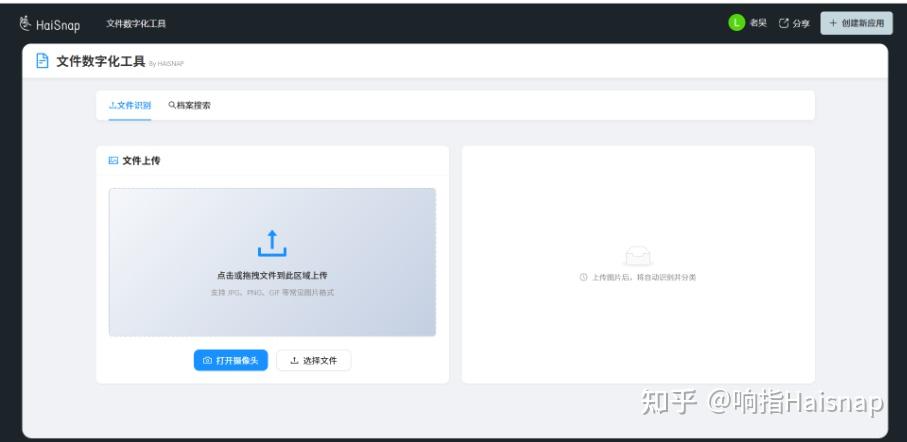Click the camera icon in 打开摄像头 button
Viewport: 907px width, 442px height.
tap(208, 360)
